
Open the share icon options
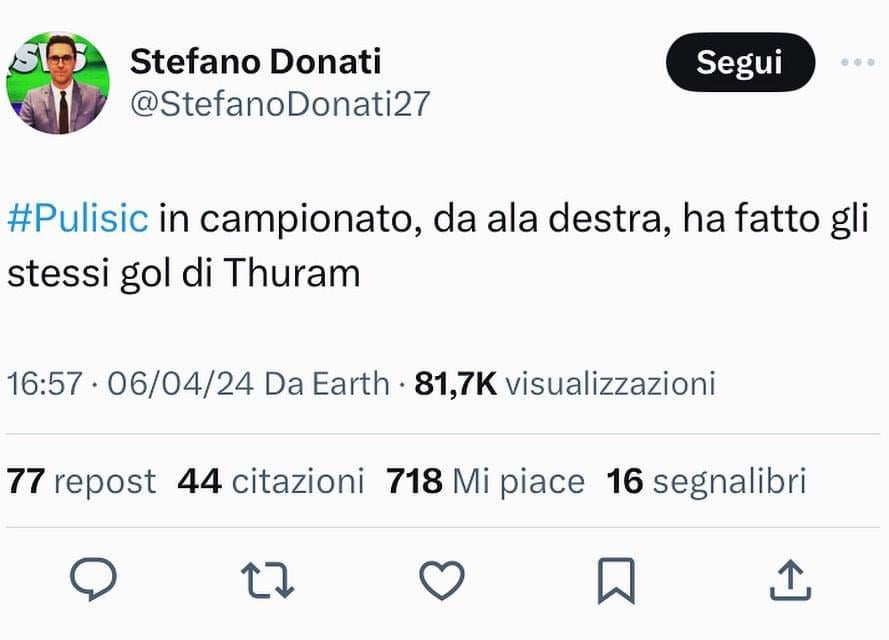[790, 579]
